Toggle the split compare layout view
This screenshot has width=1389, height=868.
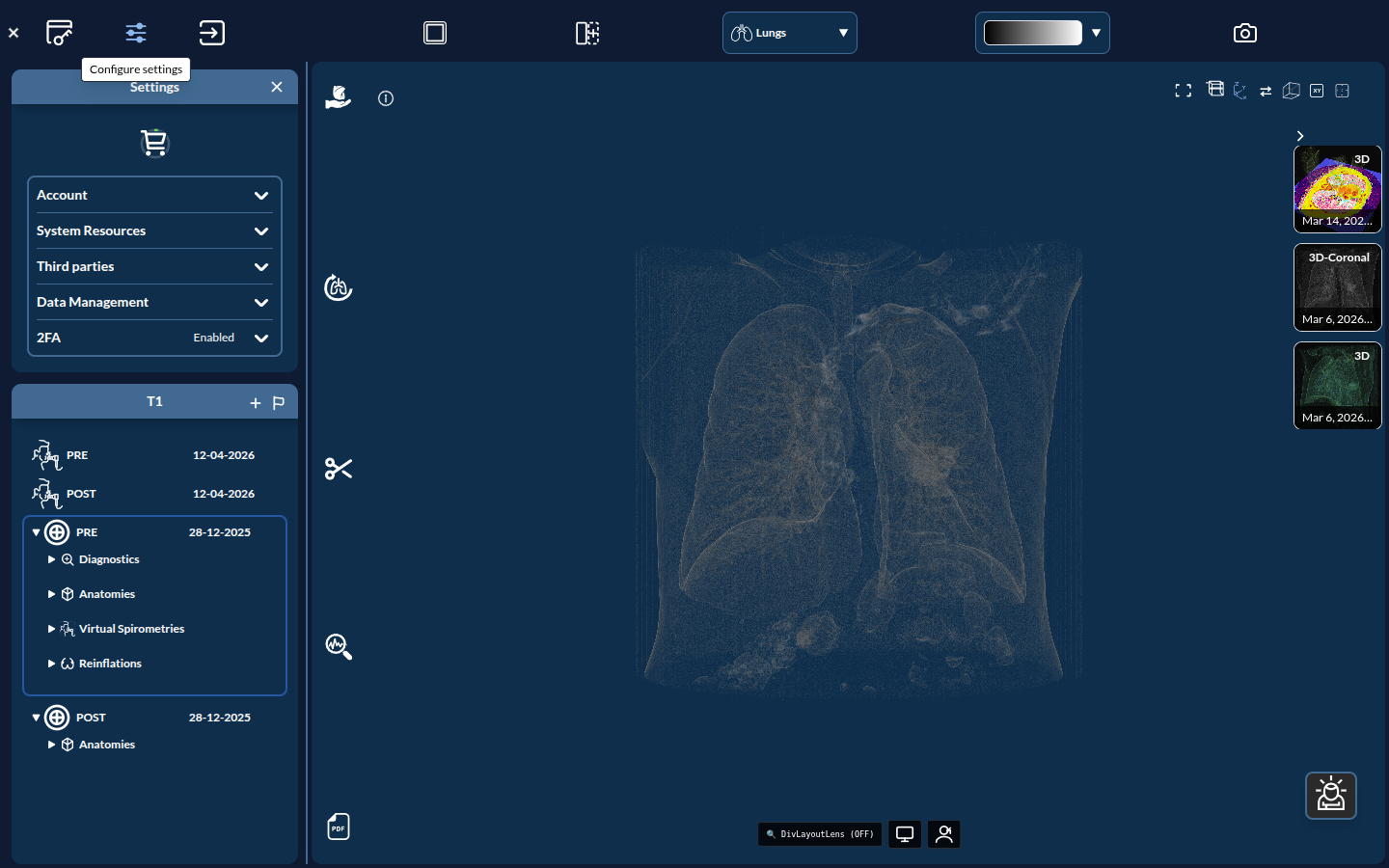[587, 33]
